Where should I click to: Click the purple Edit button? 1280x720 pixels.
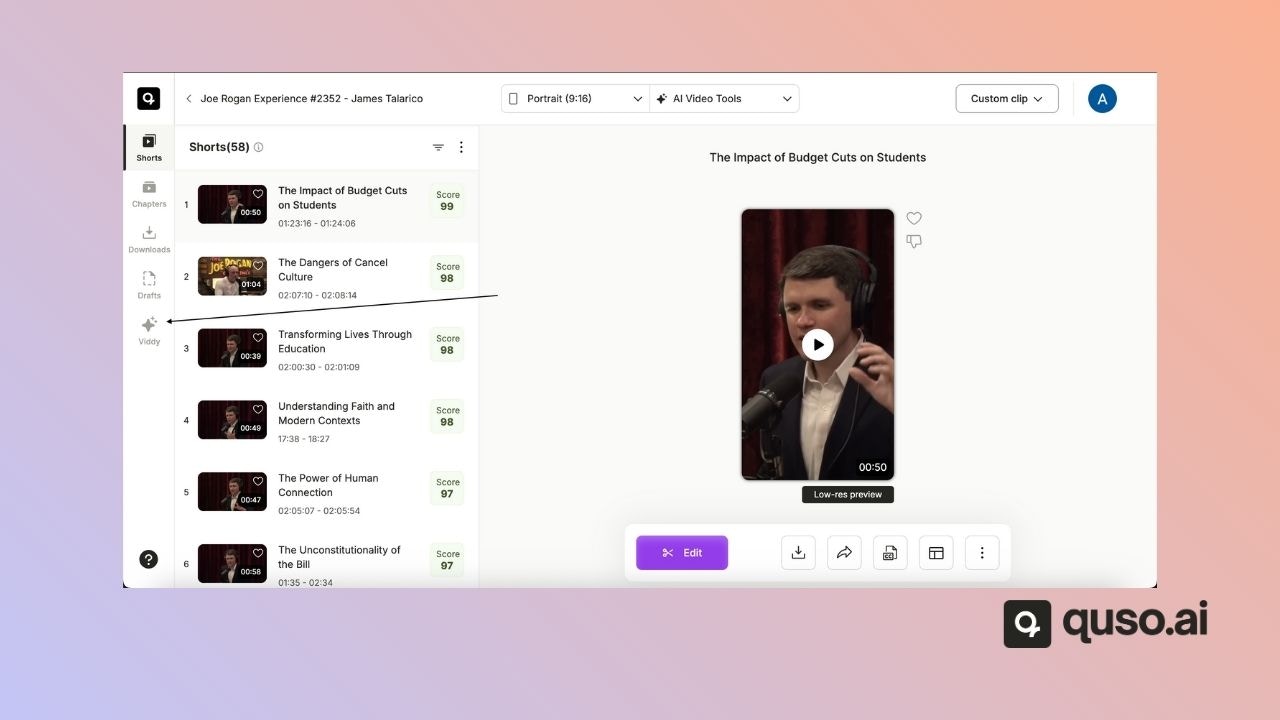(x=682, y=553)
